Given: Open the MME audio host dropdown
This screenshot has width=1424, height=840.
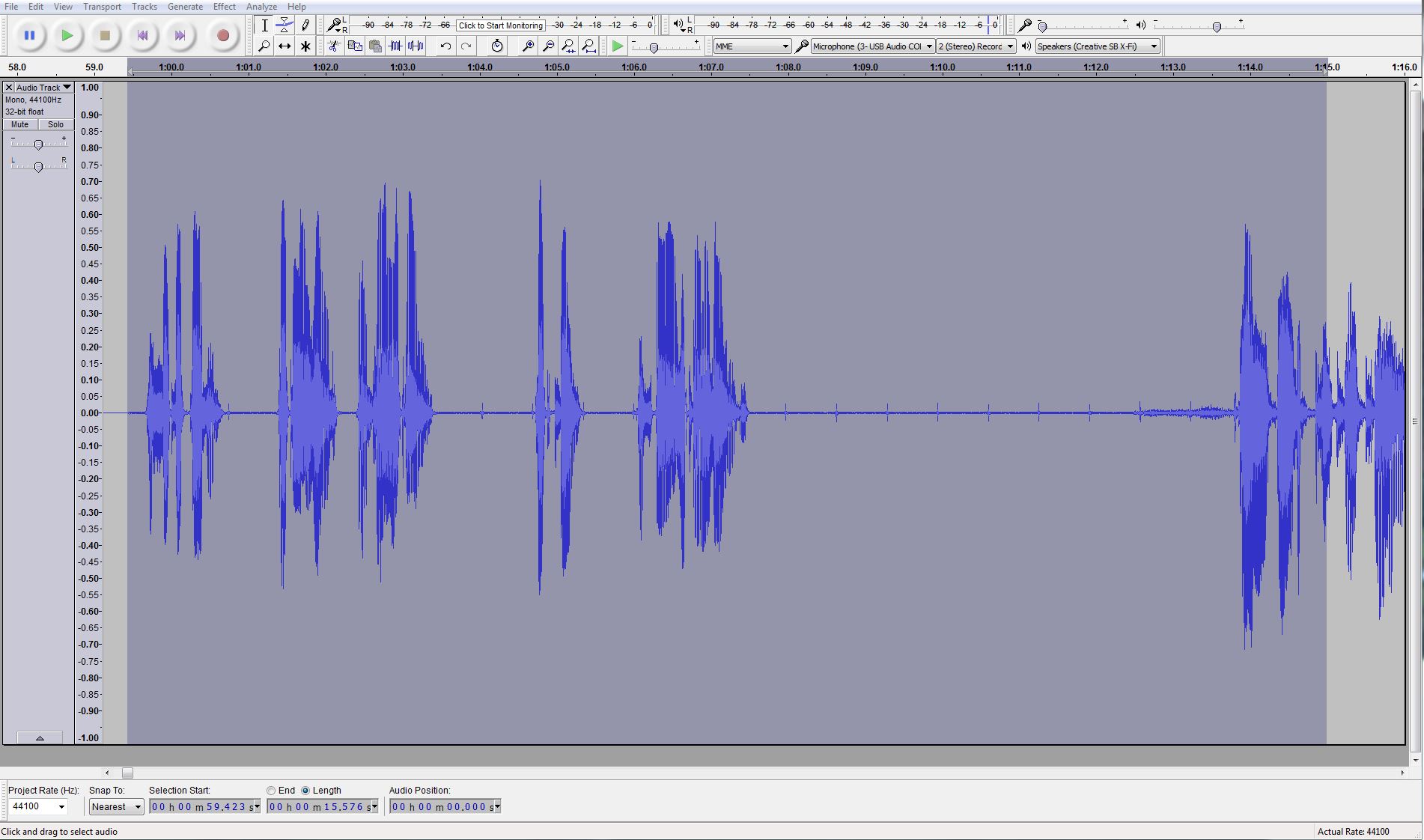Looking at the screenshot, I should pos(752,46).
